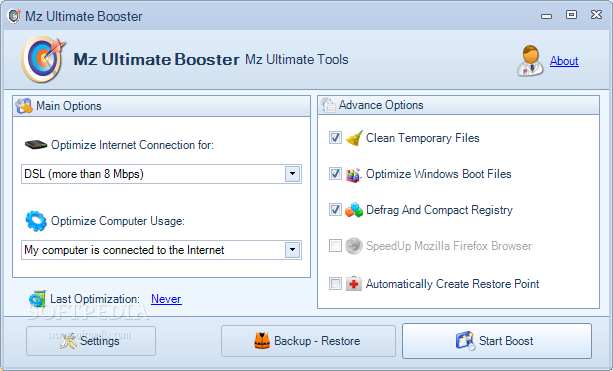
Task: Click the Start Boost button
Action: click(x=497, y=341)
